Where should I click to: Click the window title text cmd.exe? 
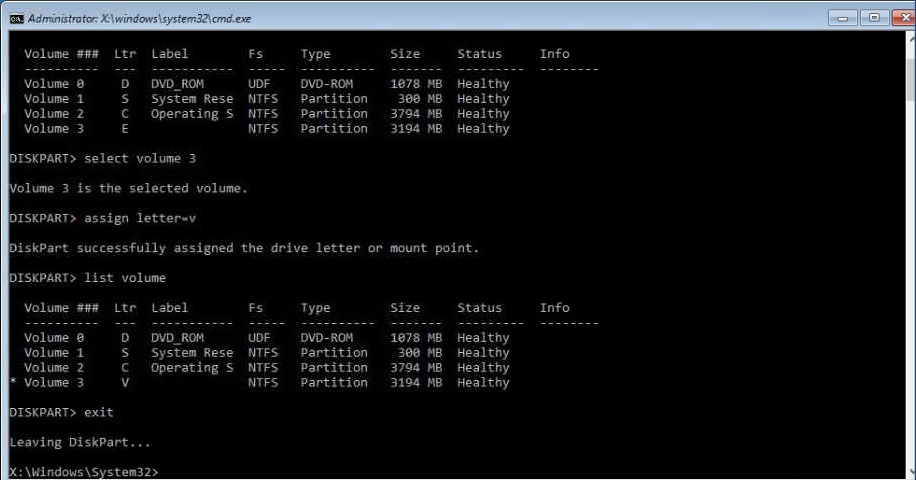pyautogui.click(x=140, y=19)
